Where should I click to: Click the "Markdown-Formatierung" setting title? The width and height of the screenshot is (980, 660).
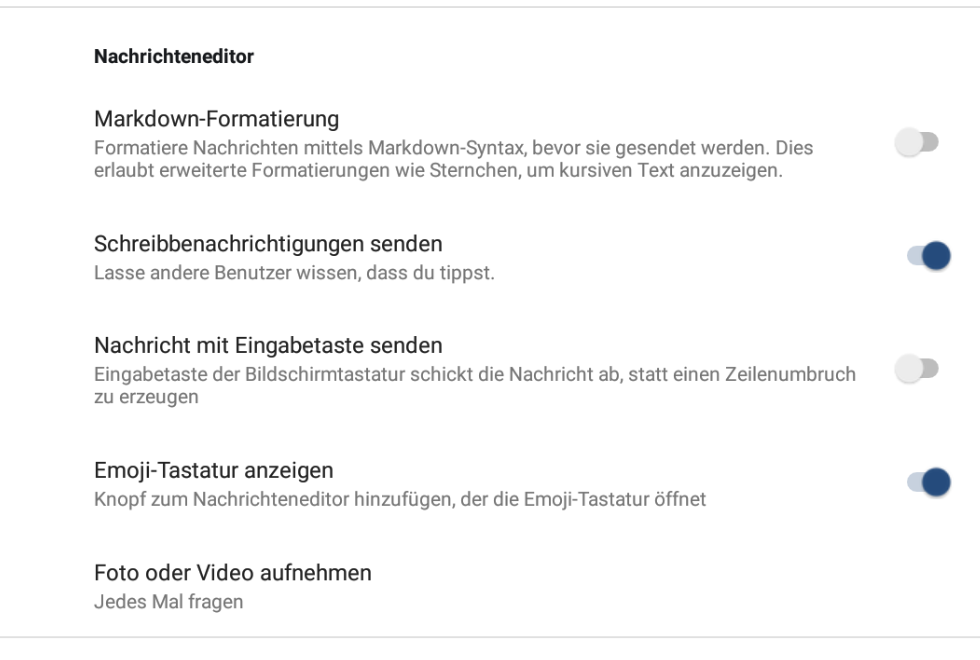(216, 120)
